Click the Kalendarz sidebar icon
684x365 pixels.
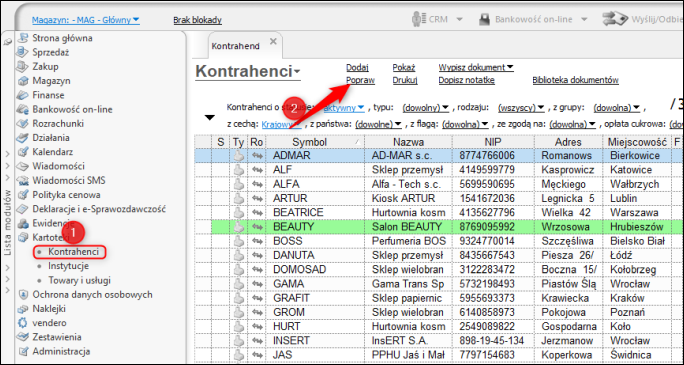[x=22, y=152]
